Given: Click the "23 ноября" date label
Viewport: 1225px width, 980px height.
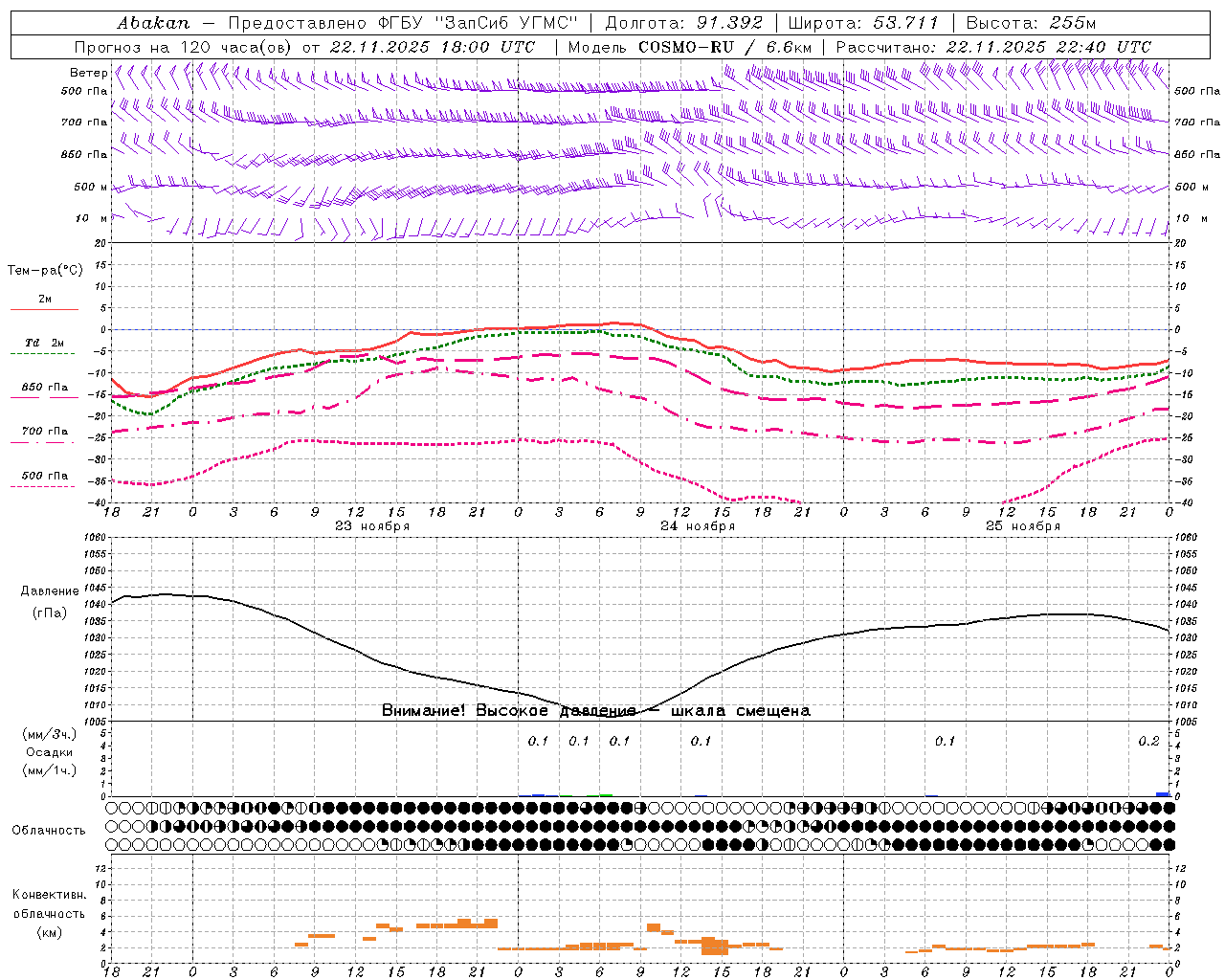Looking at the screenshot, I should point(372,526).
